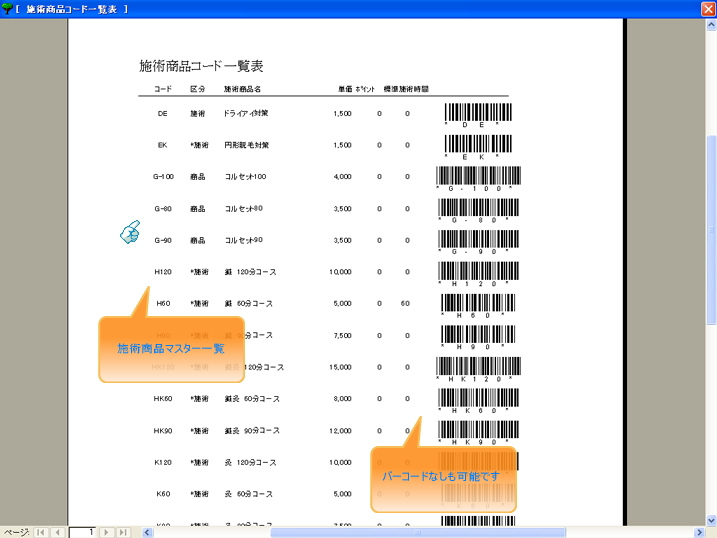Click the vertical scrollbar down arrow
The height and width of the screenshot is (538, 717).
(x=711, y=520)
